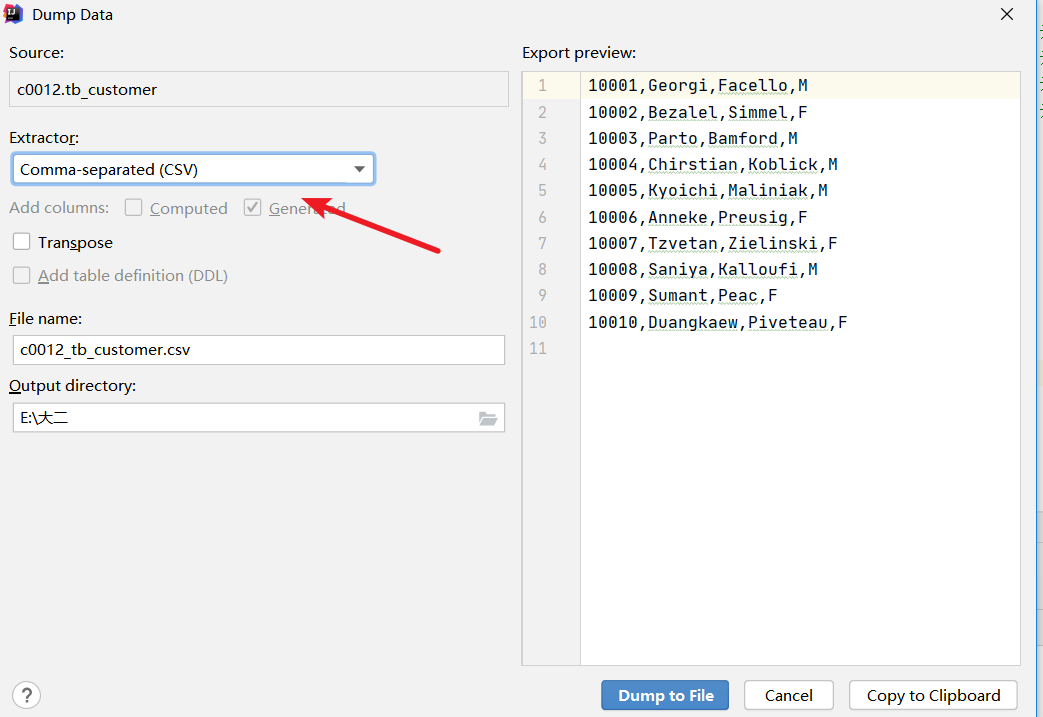Click the Duangkaew Piveteau preview line
This screenshot has height=717, width=1043.
717,322
